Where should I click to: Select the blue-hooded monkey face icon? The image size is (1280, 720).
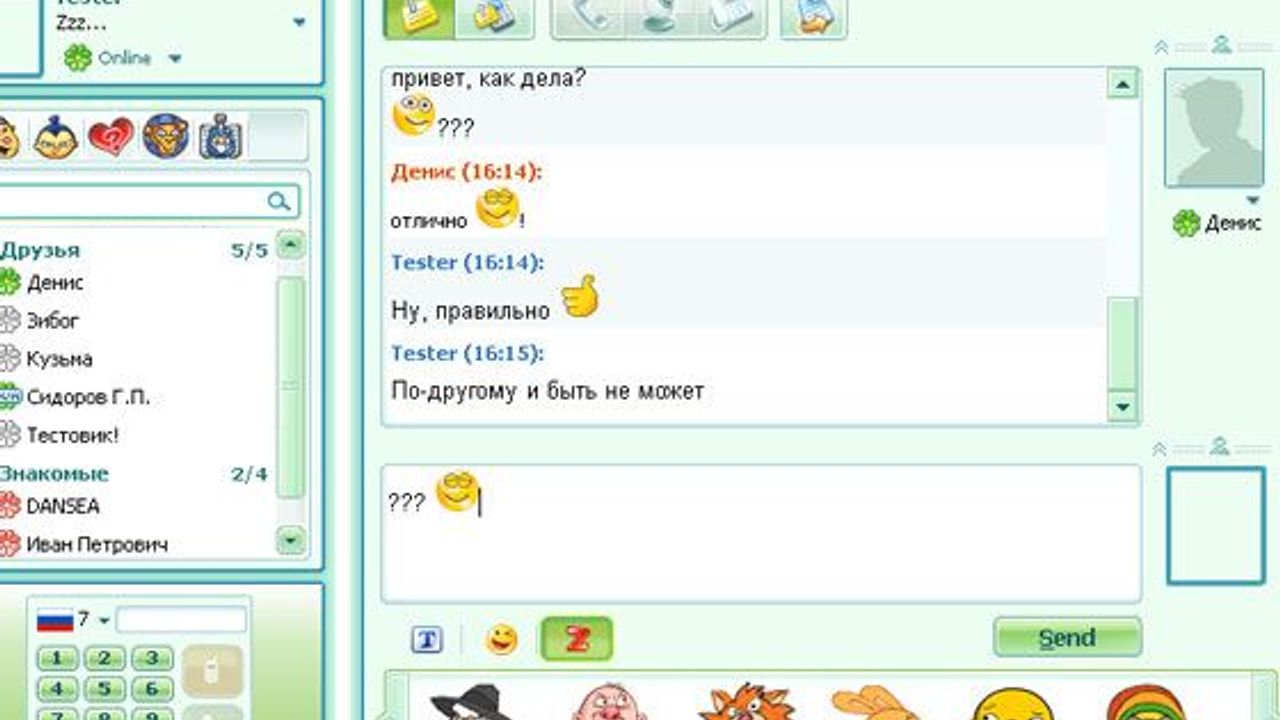165,136
